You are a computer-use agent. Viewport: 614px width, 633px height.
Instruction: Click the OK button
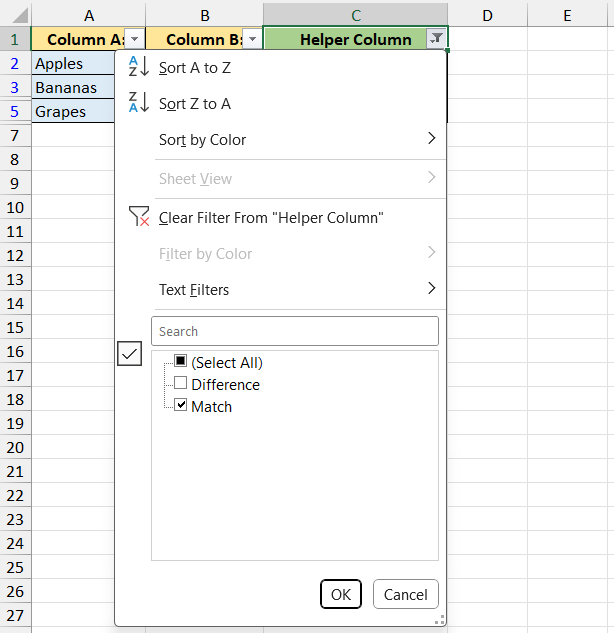pos(341,594)
